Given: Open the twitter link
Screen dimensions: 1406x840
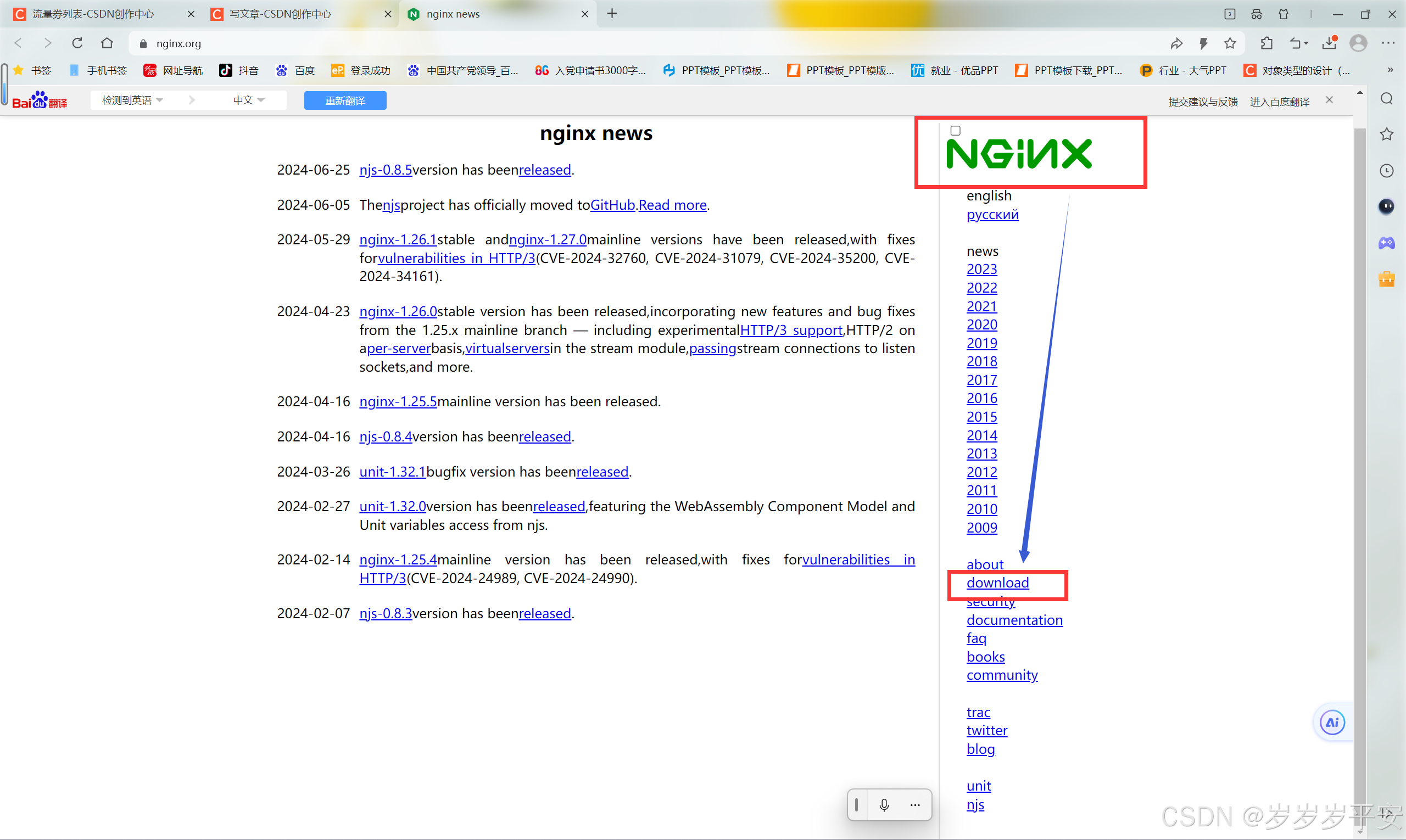Looking at the screenshot, I should point(987,730).
